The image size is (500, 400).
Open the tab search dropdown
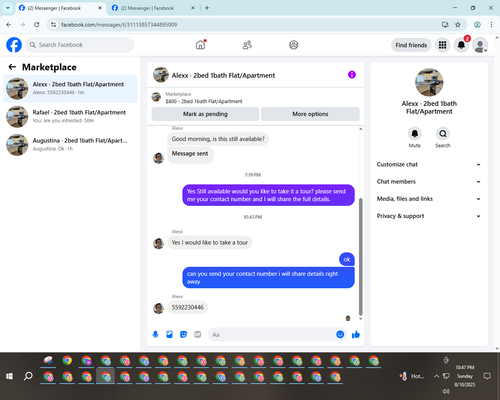tap(8, 8)
